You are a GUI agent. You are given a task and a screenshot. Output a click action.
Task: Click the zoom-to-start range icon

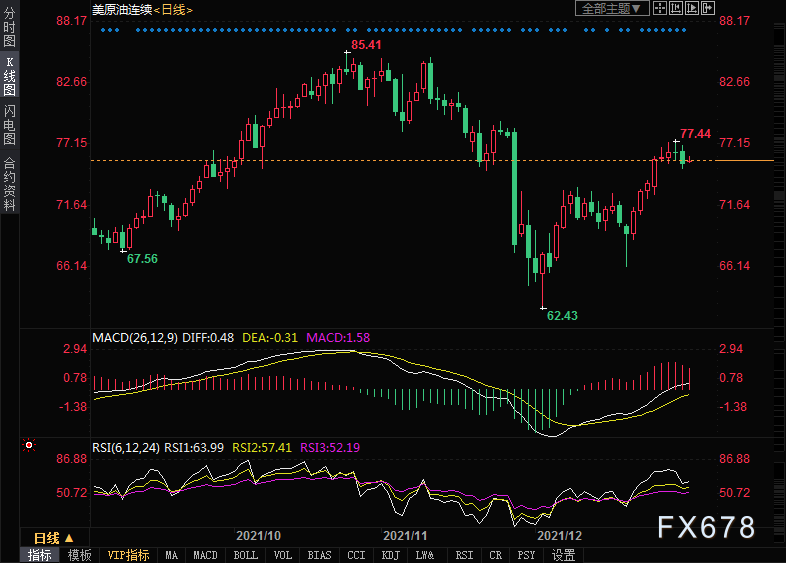pyautogui.click(x=676, y=8)
